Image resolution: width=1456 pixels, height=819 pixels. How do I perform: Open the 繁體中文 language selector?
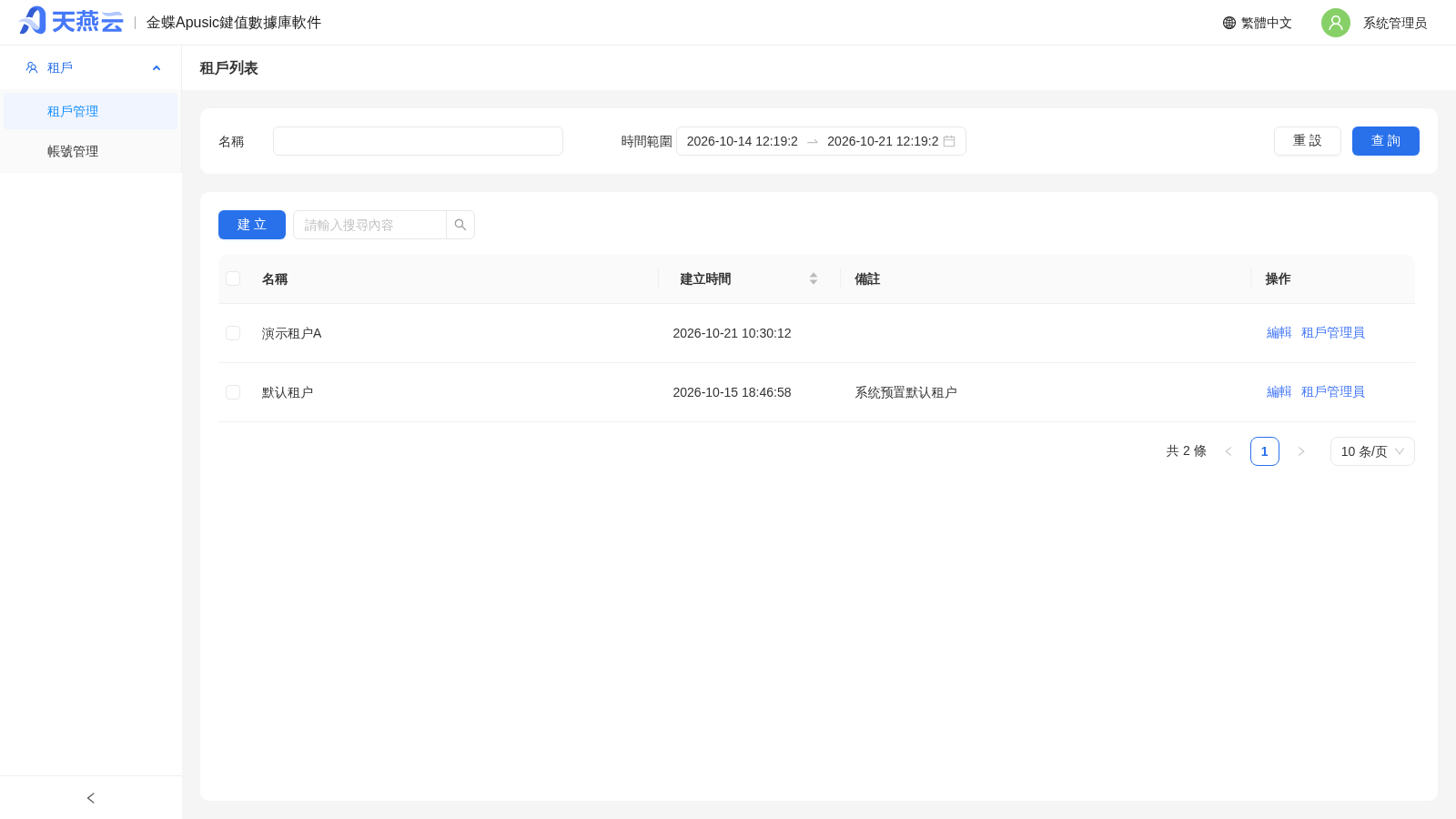click(1258, 23)
